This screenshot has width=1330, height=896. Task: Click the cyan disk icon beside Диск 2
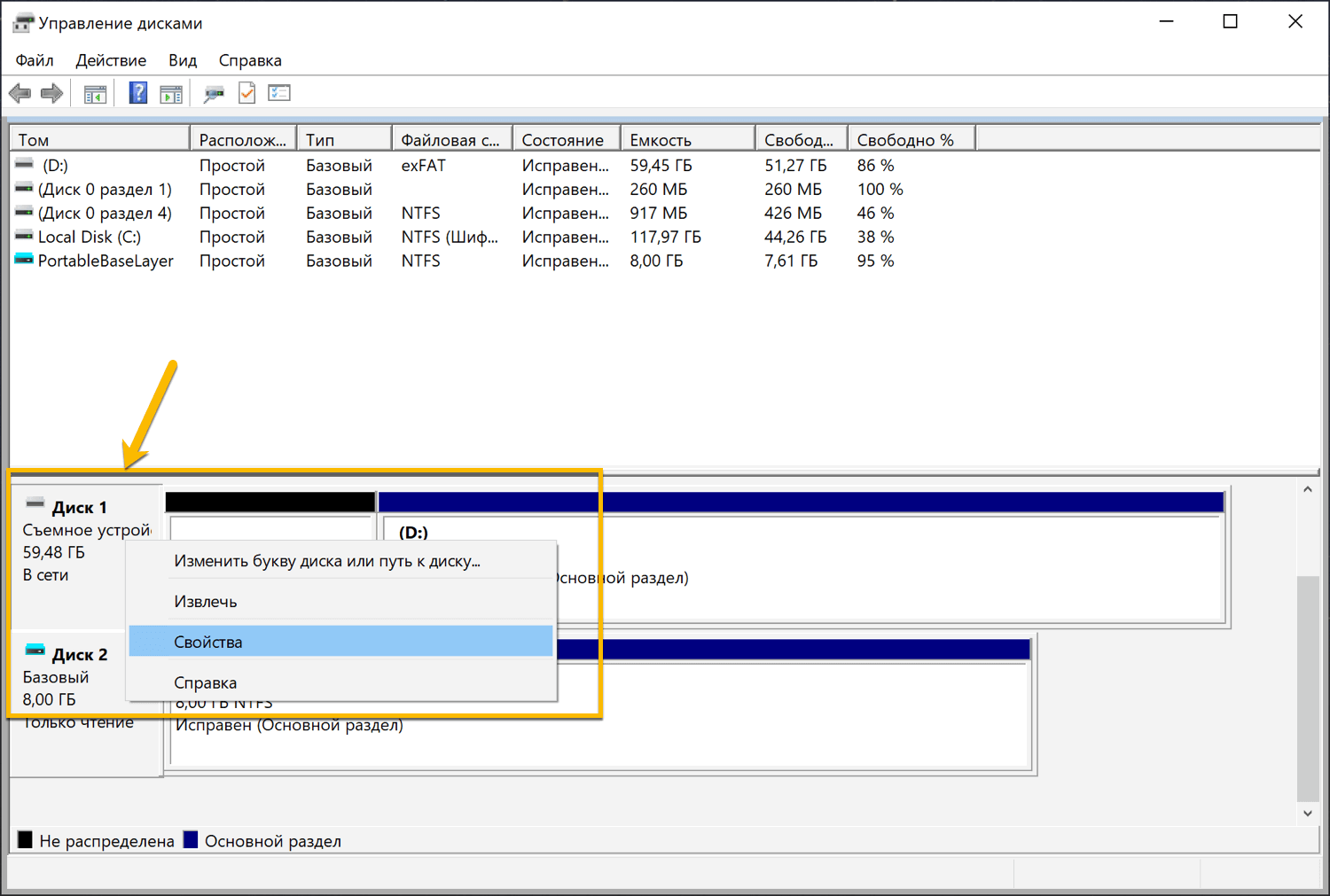point(35,651)
